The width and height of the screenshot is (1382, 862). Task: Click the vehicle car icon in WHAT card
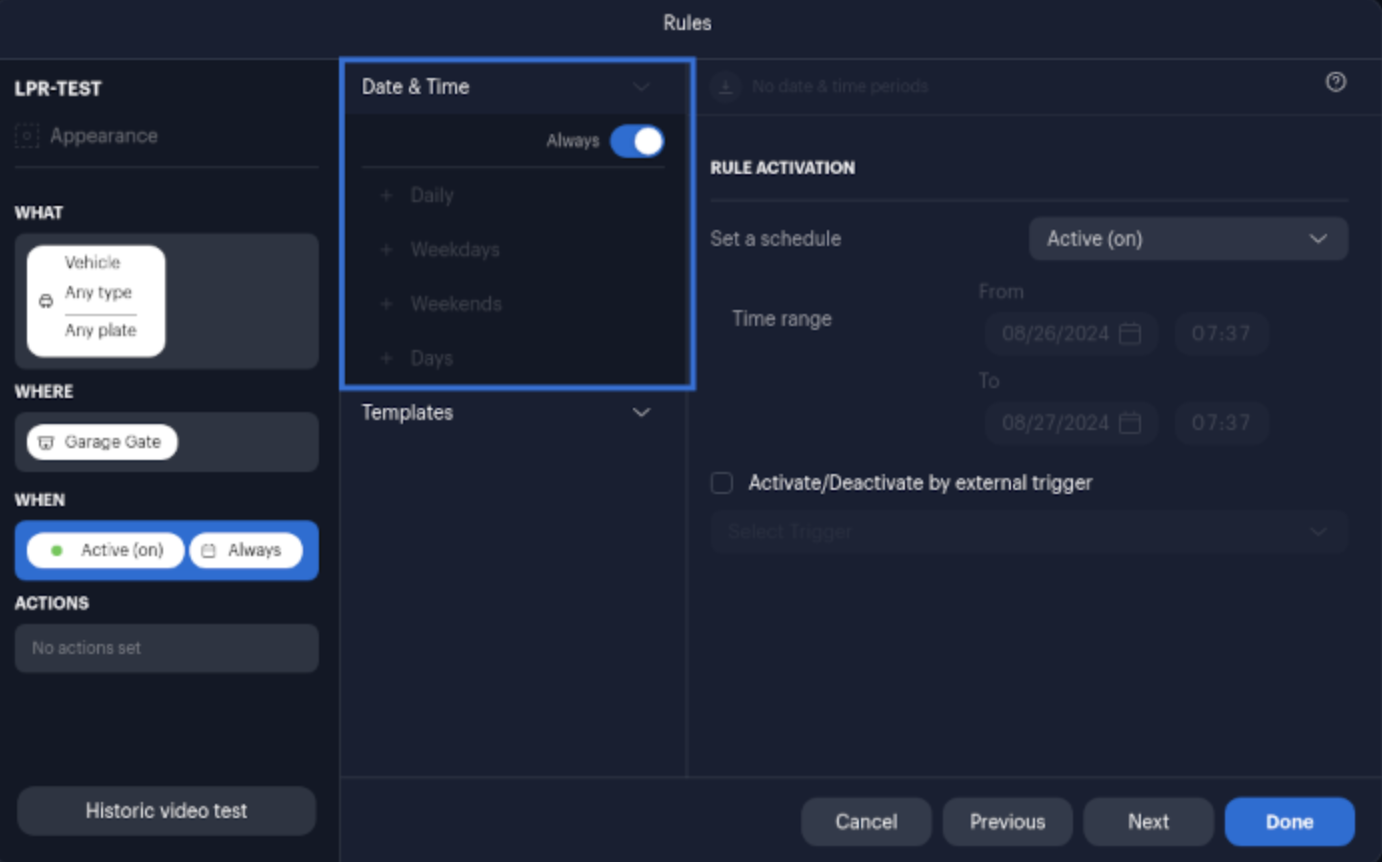[46, 301]
